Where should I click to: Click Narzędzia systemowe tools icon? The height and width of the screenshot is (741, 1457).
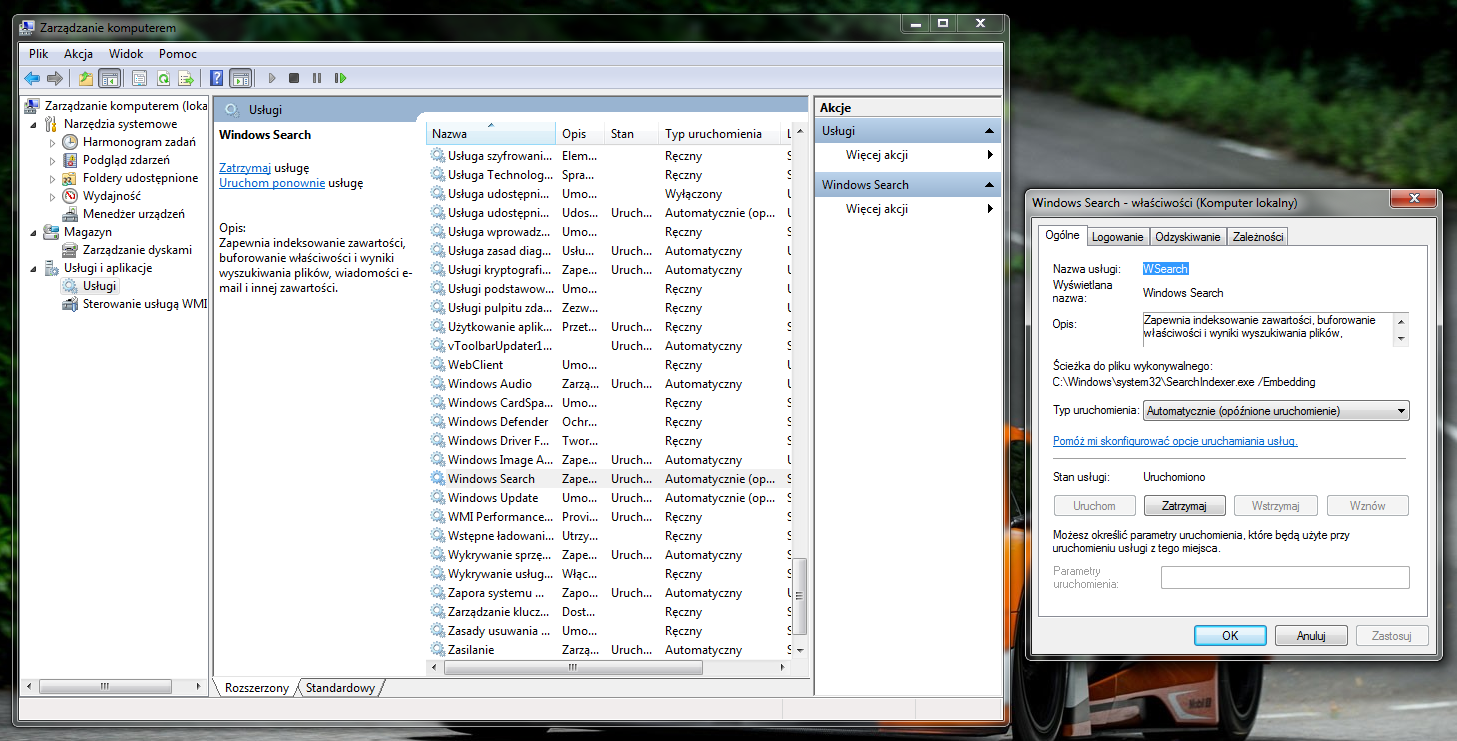[51, 124]
